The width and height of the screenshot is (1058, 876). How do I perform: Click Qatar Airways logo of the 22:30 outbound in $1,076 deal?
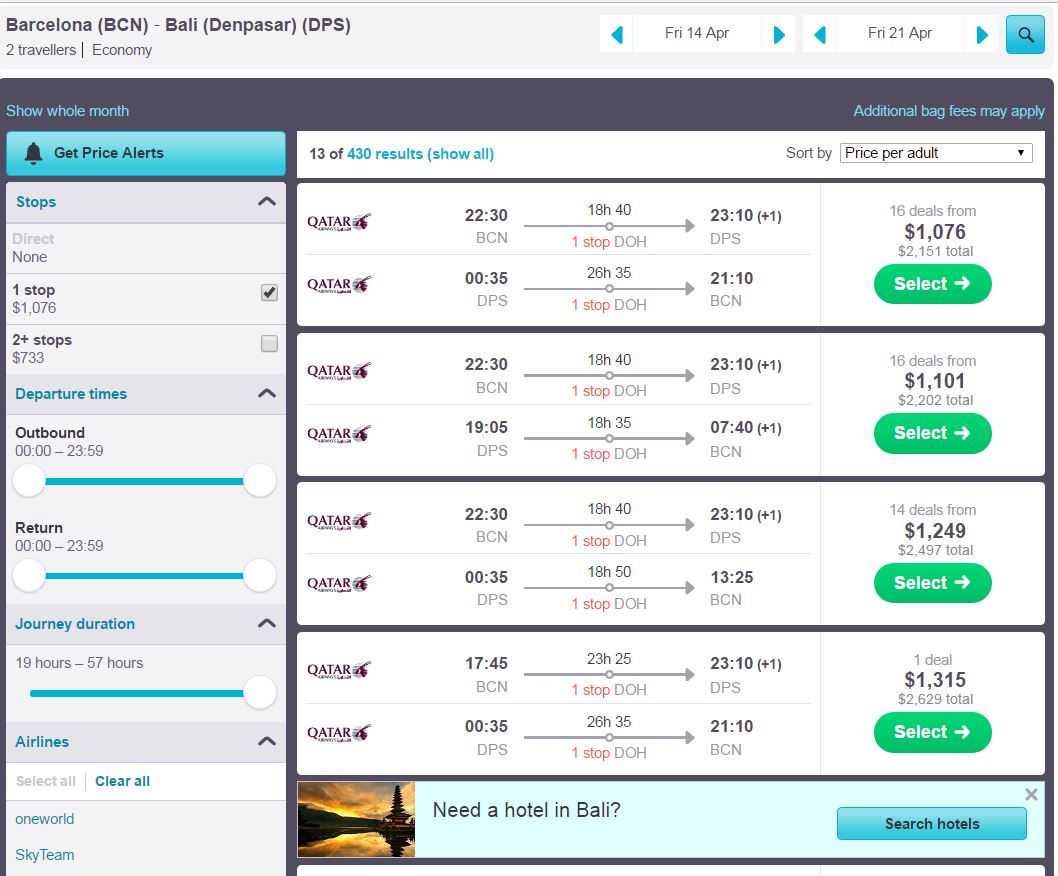(339, 221)
